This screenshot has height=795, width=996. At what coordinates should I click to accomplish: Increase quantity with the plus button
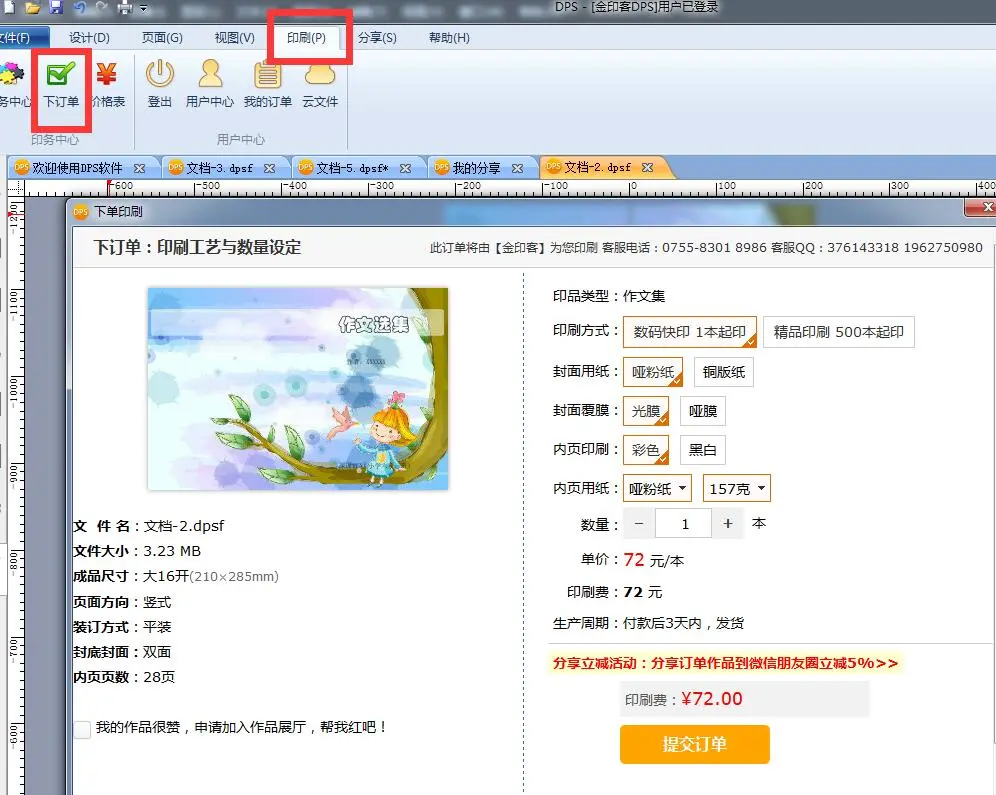click(728, 523)
